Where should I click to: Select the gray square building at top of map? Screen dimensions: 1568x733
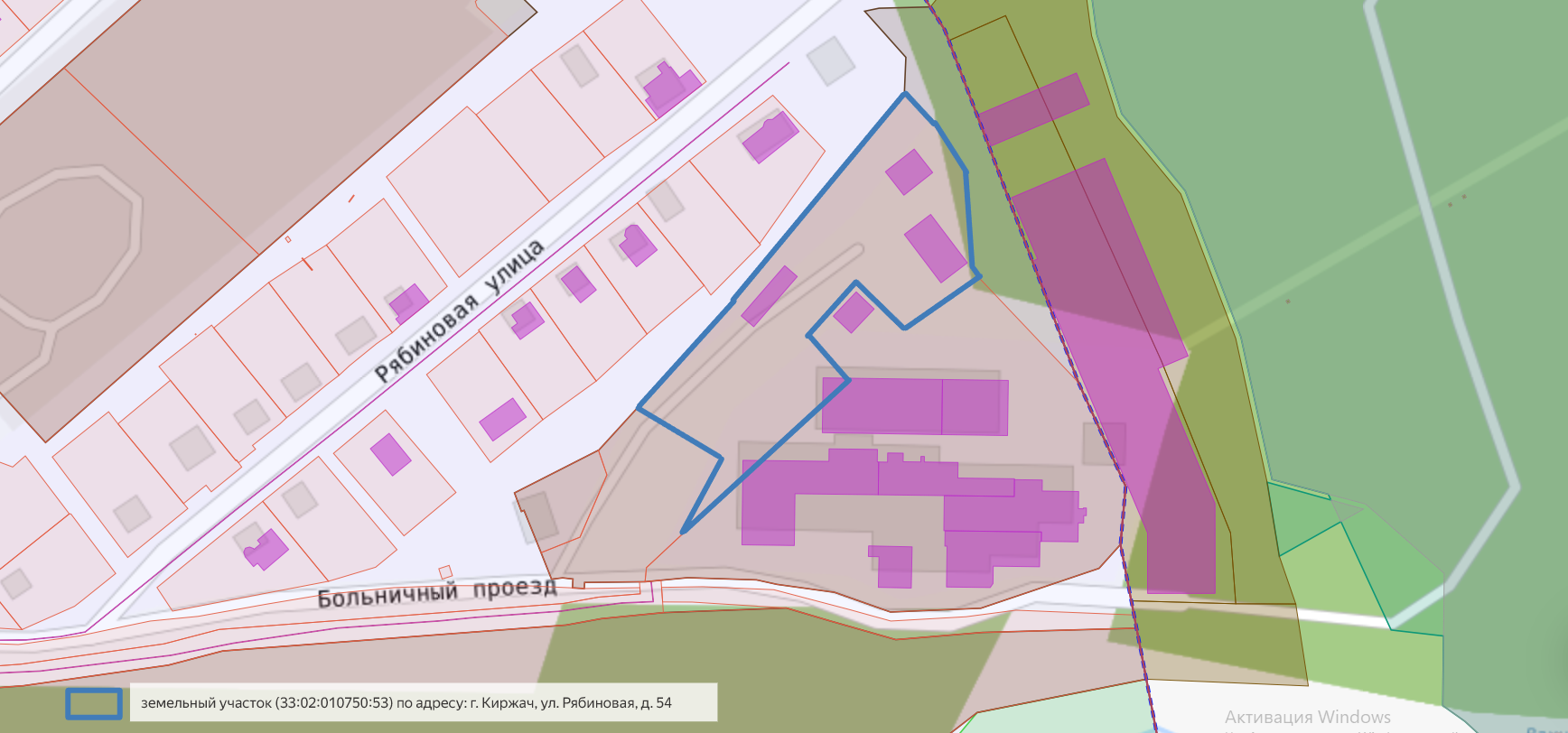[830, 60]
